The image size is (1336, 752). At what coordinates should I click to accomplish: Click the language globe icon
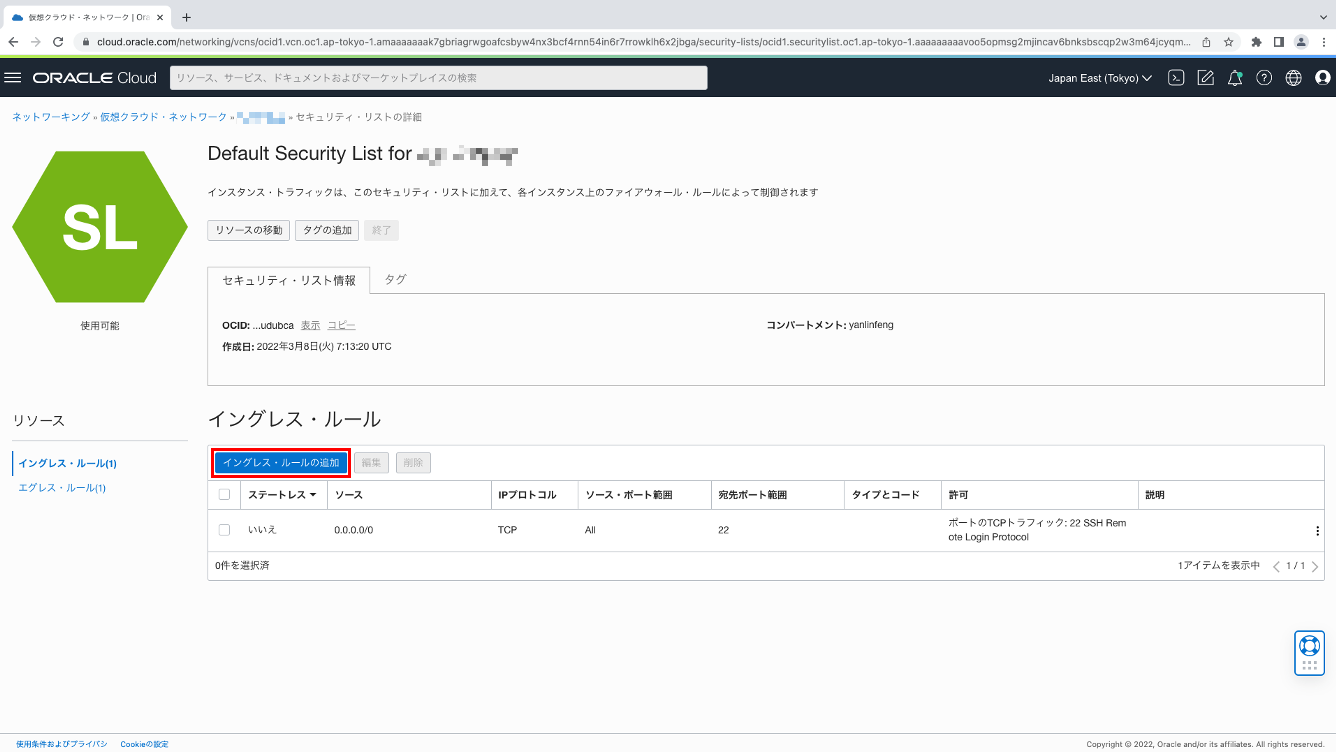1293,78
